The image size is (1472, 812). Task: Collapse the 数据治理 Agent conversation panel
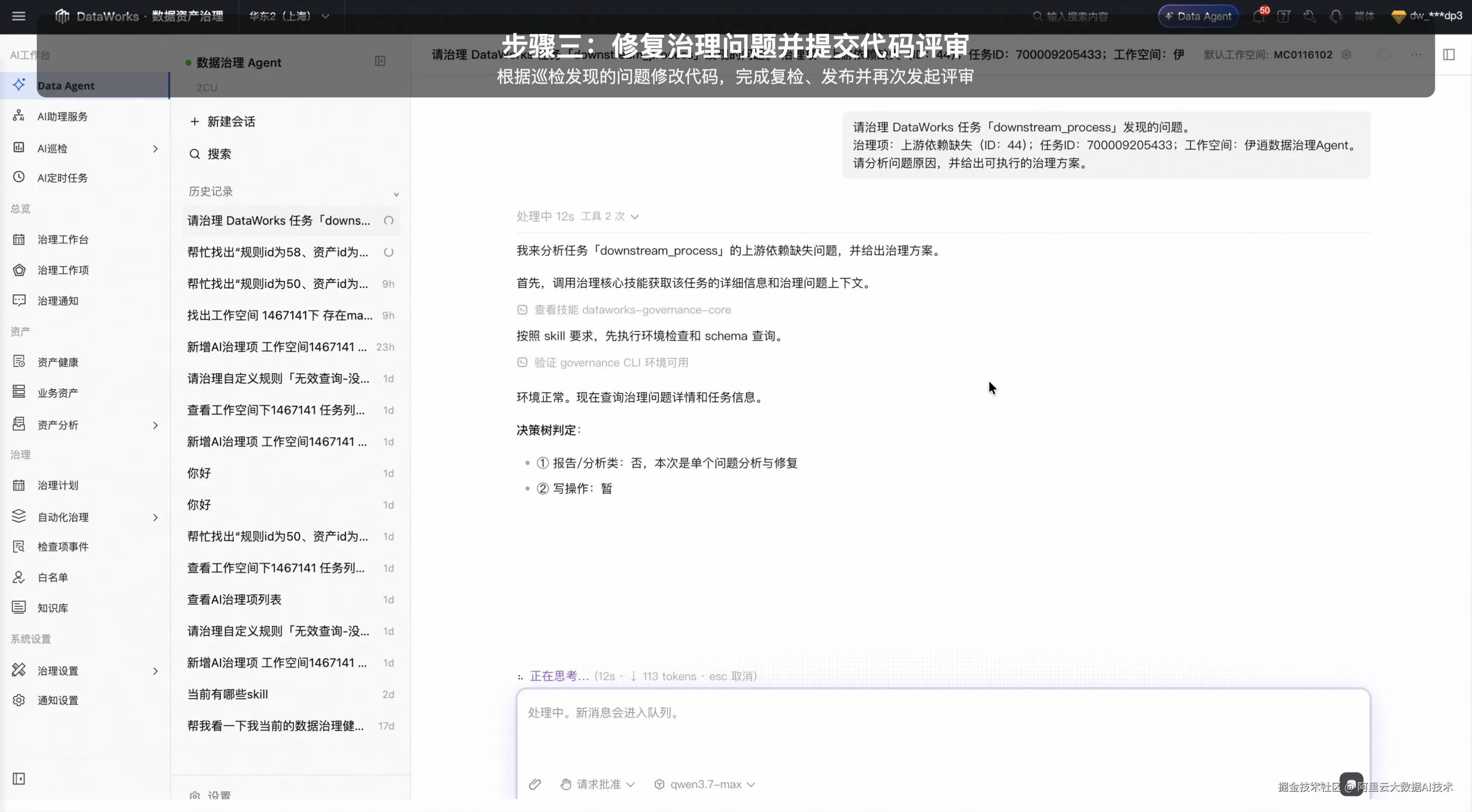380,61
